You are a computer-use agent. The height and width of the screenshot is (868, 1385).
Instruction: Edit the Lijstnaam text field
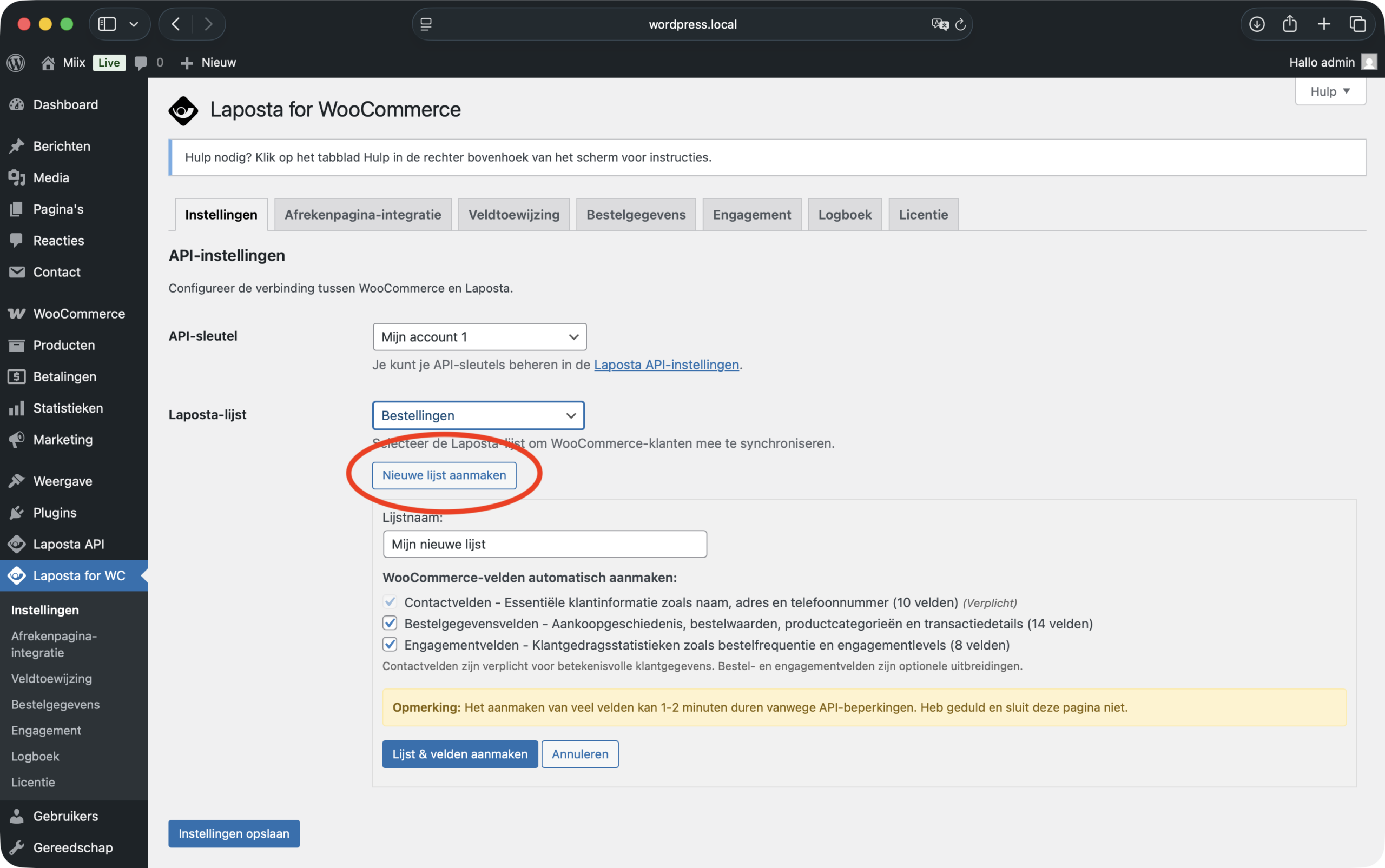point(544,544)
